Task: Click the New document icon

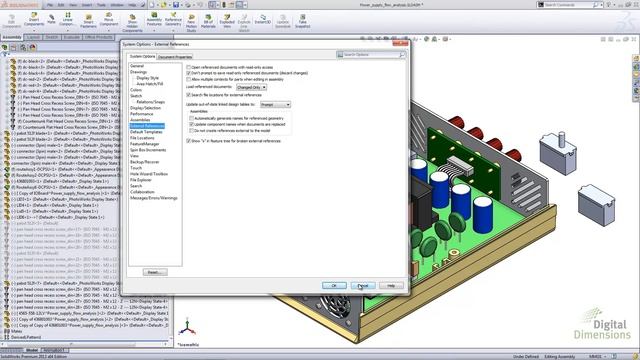Action: [x=151, y=5]
